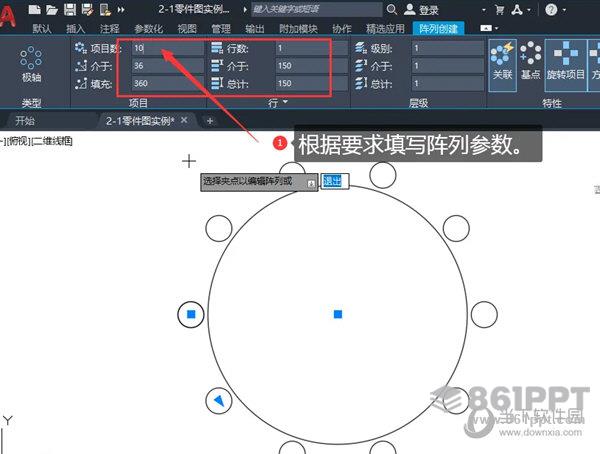Switch to the Parametric ribbon tab
The height and width of the screenshot is (454, 600).
click(149, 29)
